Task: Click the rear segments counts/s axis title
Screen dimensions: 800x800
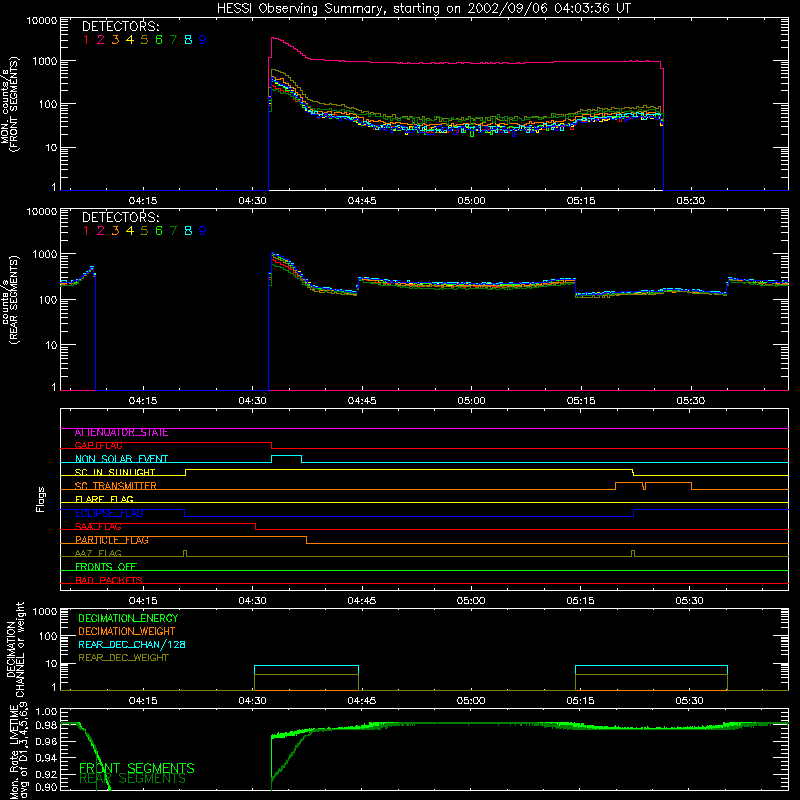Action: coord(10,300)
